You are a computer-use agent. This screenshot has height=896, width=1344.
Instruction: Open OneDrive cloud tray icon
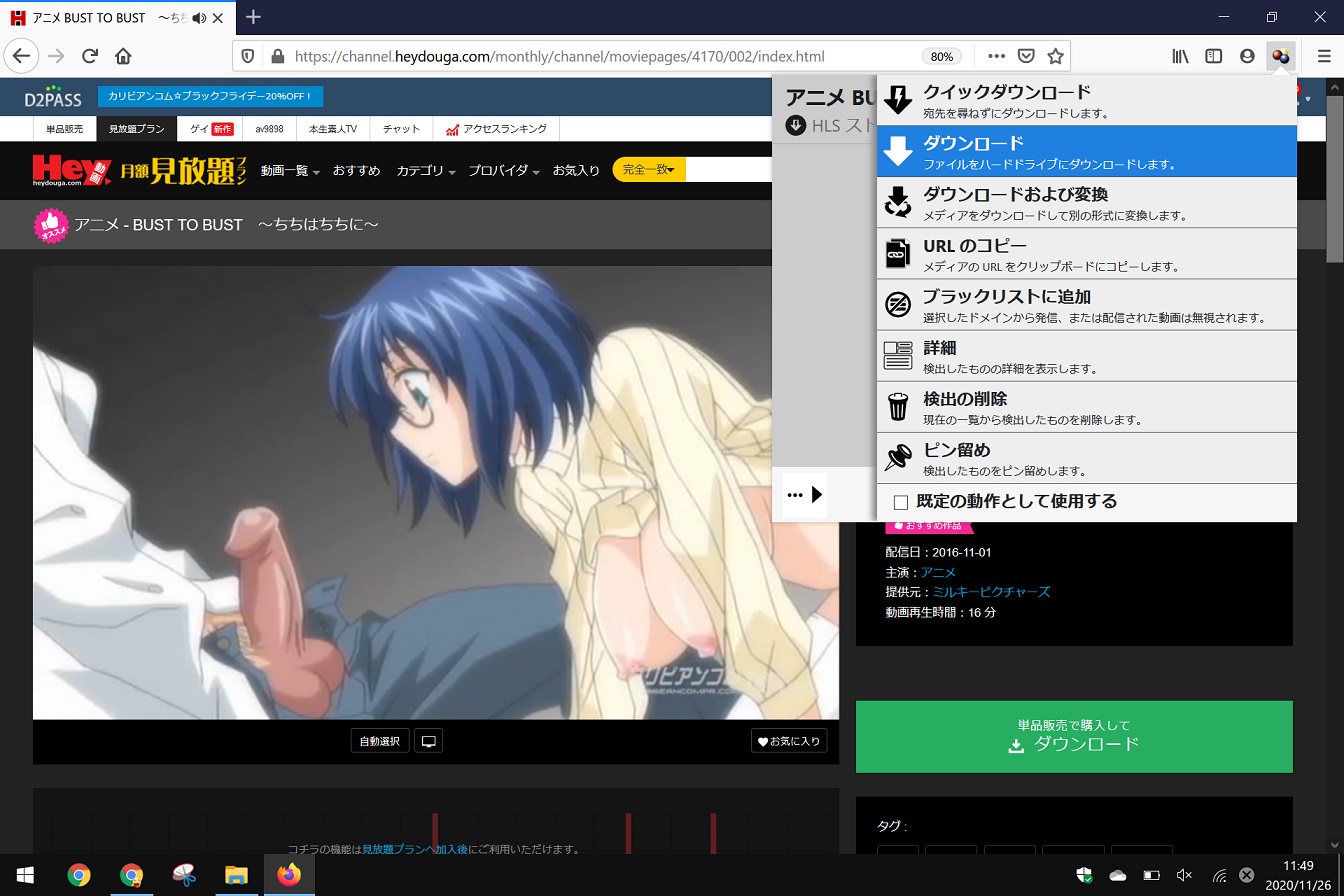pyautogui.click(x=1117, y=876)
